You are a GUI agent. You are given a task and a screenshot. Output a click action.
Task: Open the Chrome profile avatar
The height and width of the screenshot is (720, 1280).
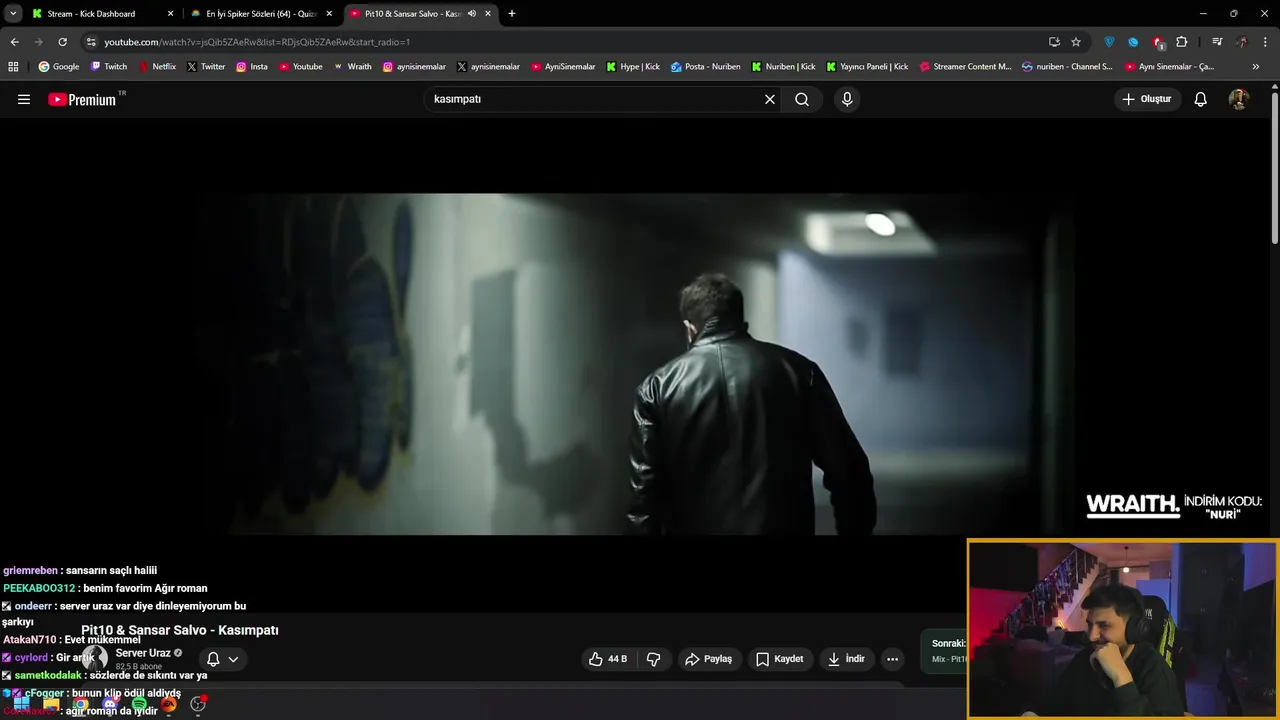tap(1242, 42)
